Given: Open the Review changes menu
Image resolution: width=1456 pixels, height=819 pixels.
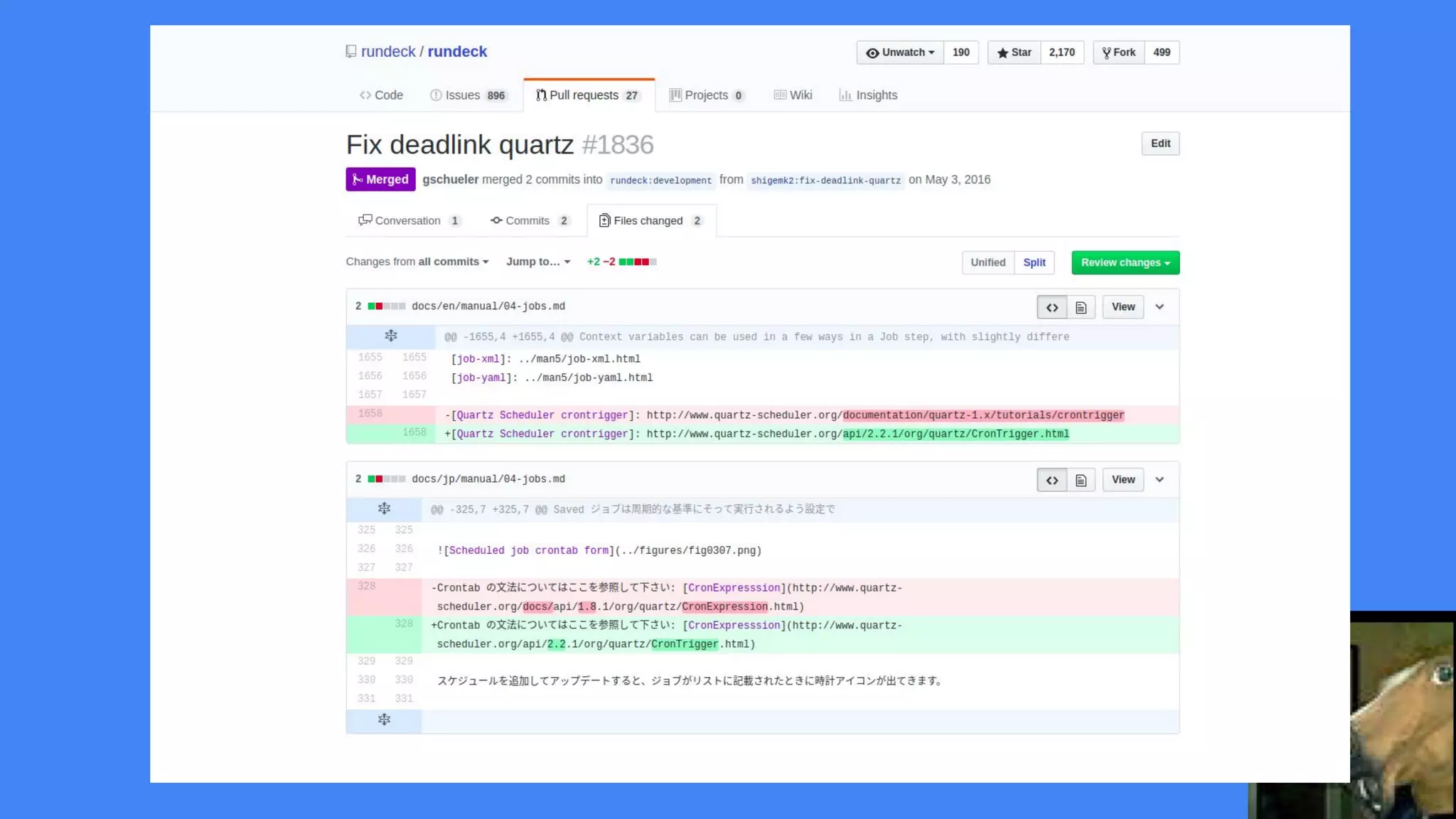Looking at the screenshot, I should (1125, 263).
